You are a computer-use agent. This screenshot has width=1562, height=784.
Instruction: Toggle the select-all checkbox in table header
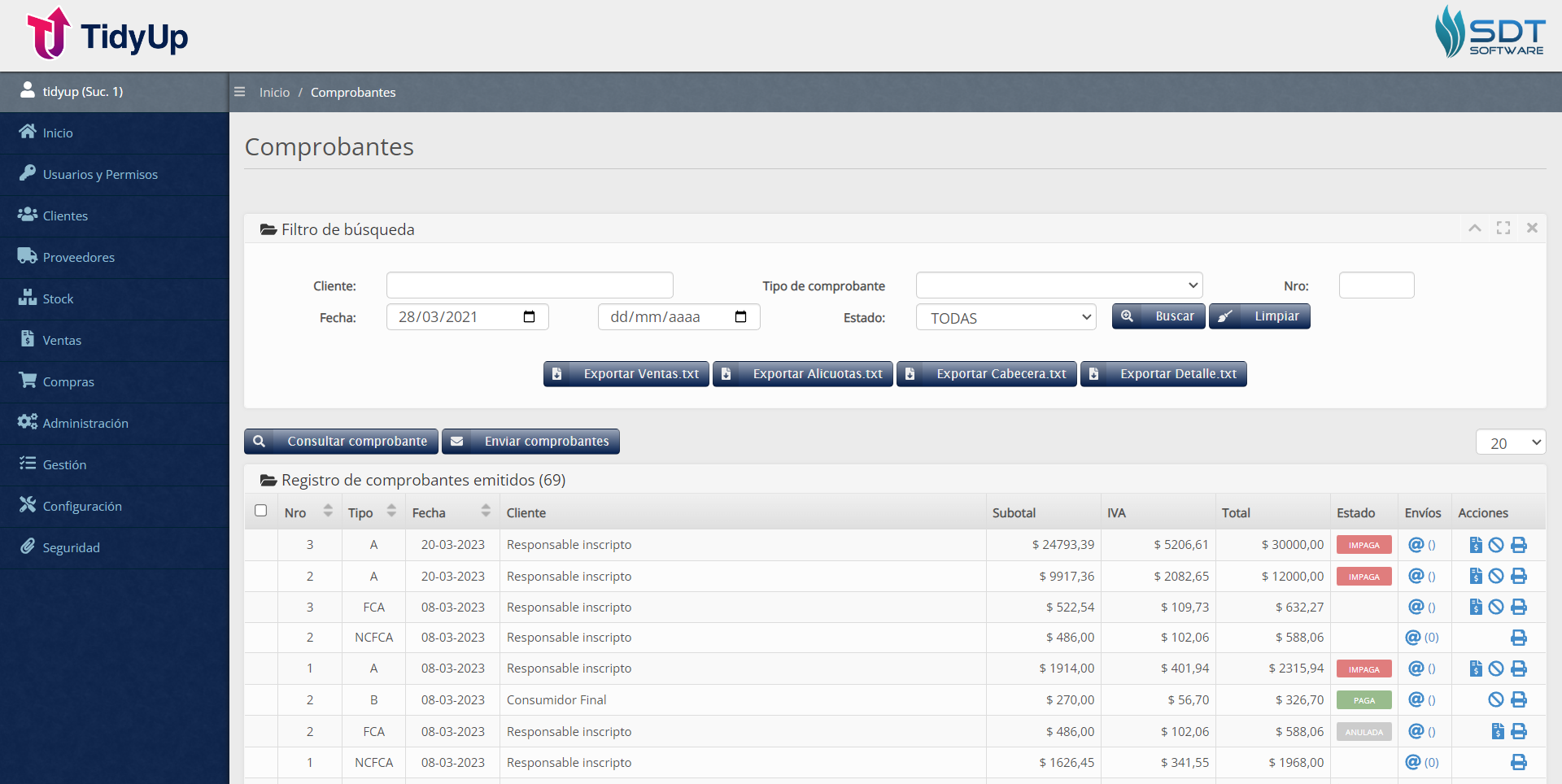tap(260, 511)
